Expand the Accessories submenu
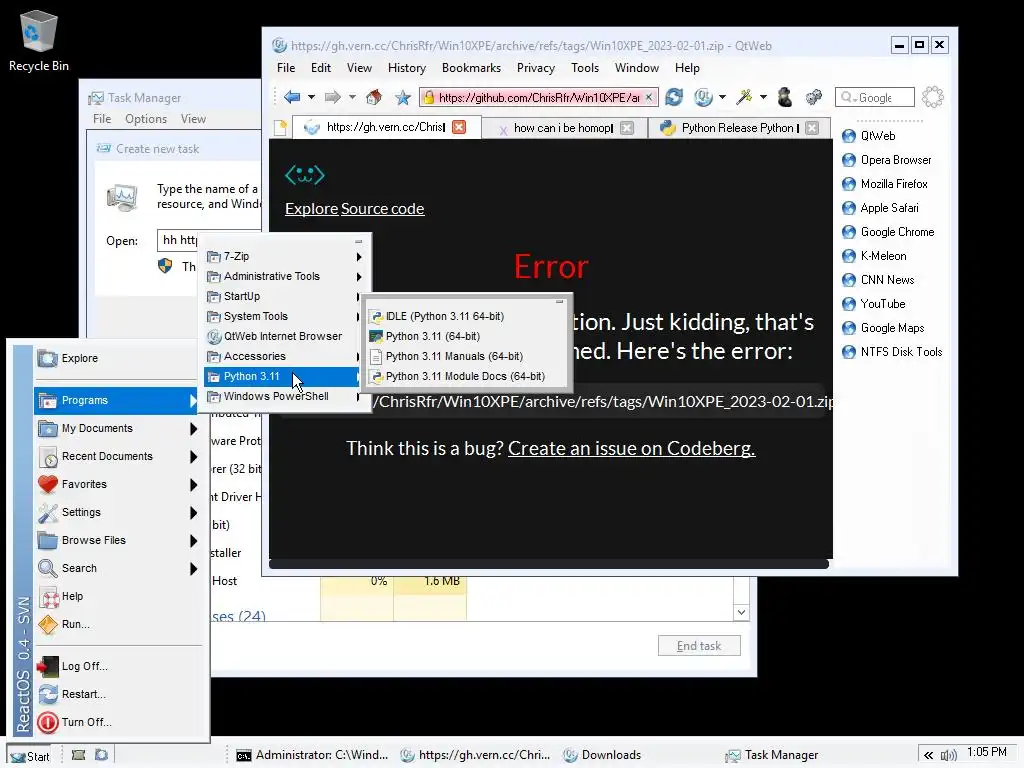 coord(283,357)
